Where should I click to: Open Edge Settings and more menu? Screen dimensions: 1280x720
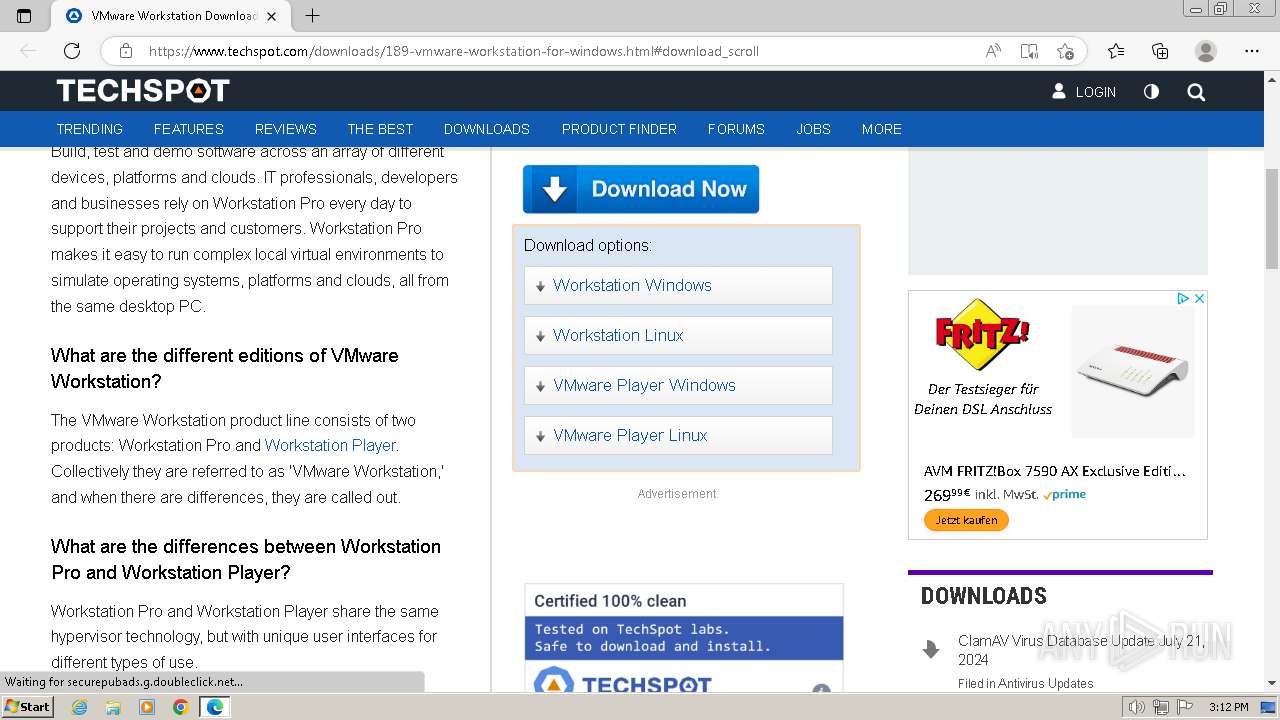[x=1252, y=51]
